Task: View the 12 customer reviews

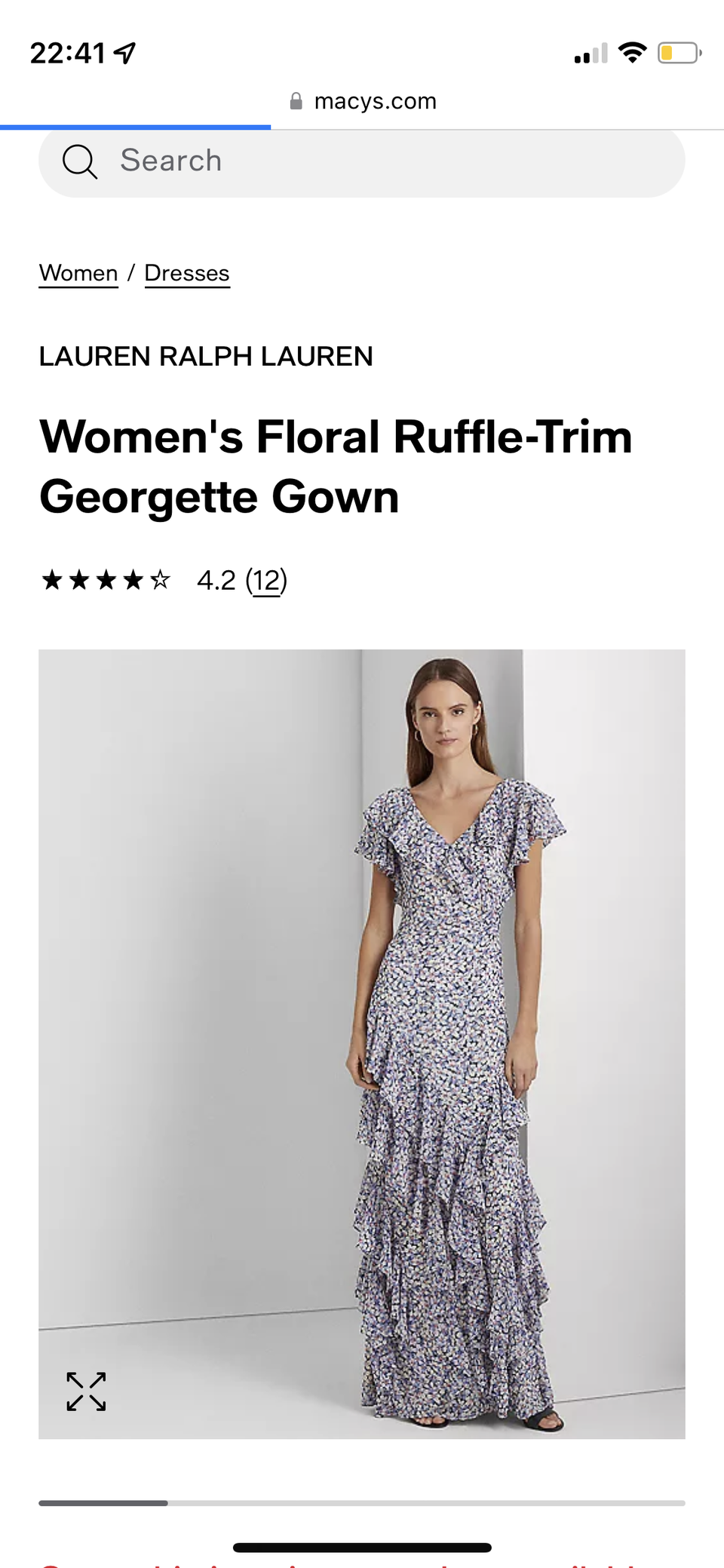Action: click(266, 580)
